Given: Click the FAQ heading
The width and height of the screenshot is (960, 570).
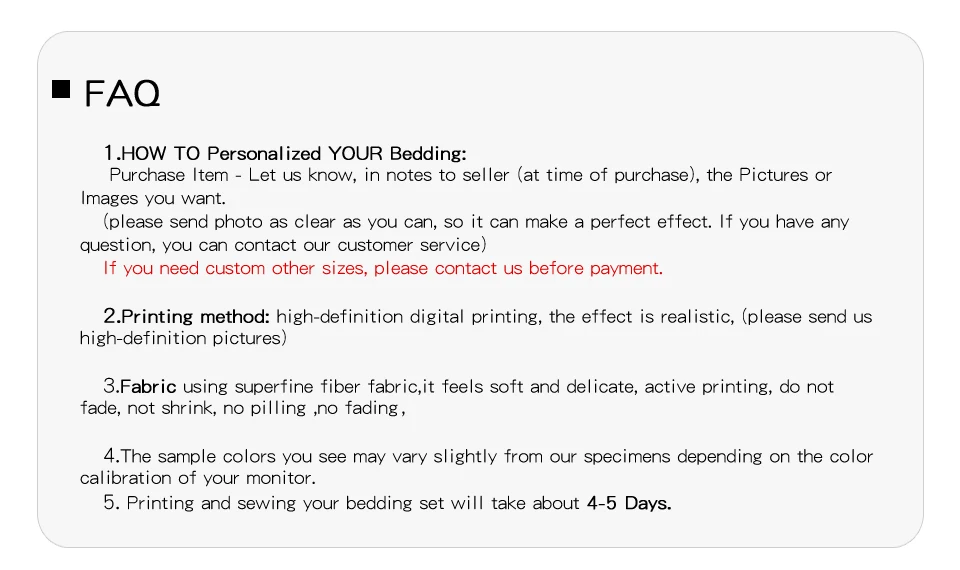Looking at the screenshot, I should coord(121,94).
